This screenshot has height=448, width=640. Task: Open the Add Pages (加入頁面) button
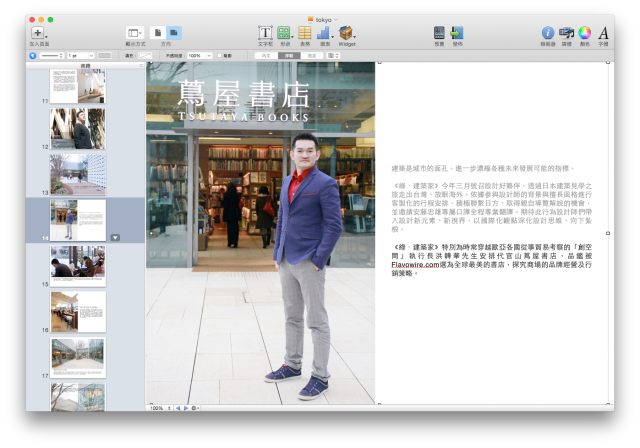(x=38, y=33)
